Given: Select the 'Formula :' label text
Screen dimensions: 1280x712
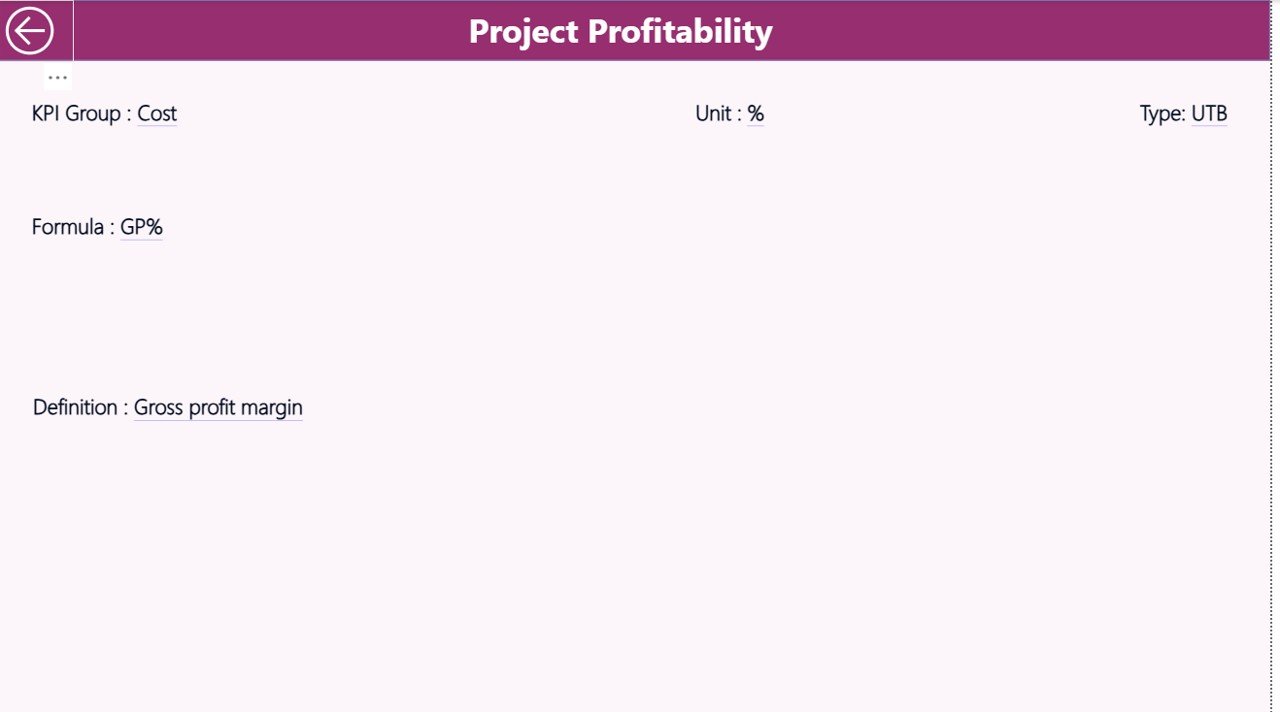Looking at the screenshot, I should click(x=67, y=226).
